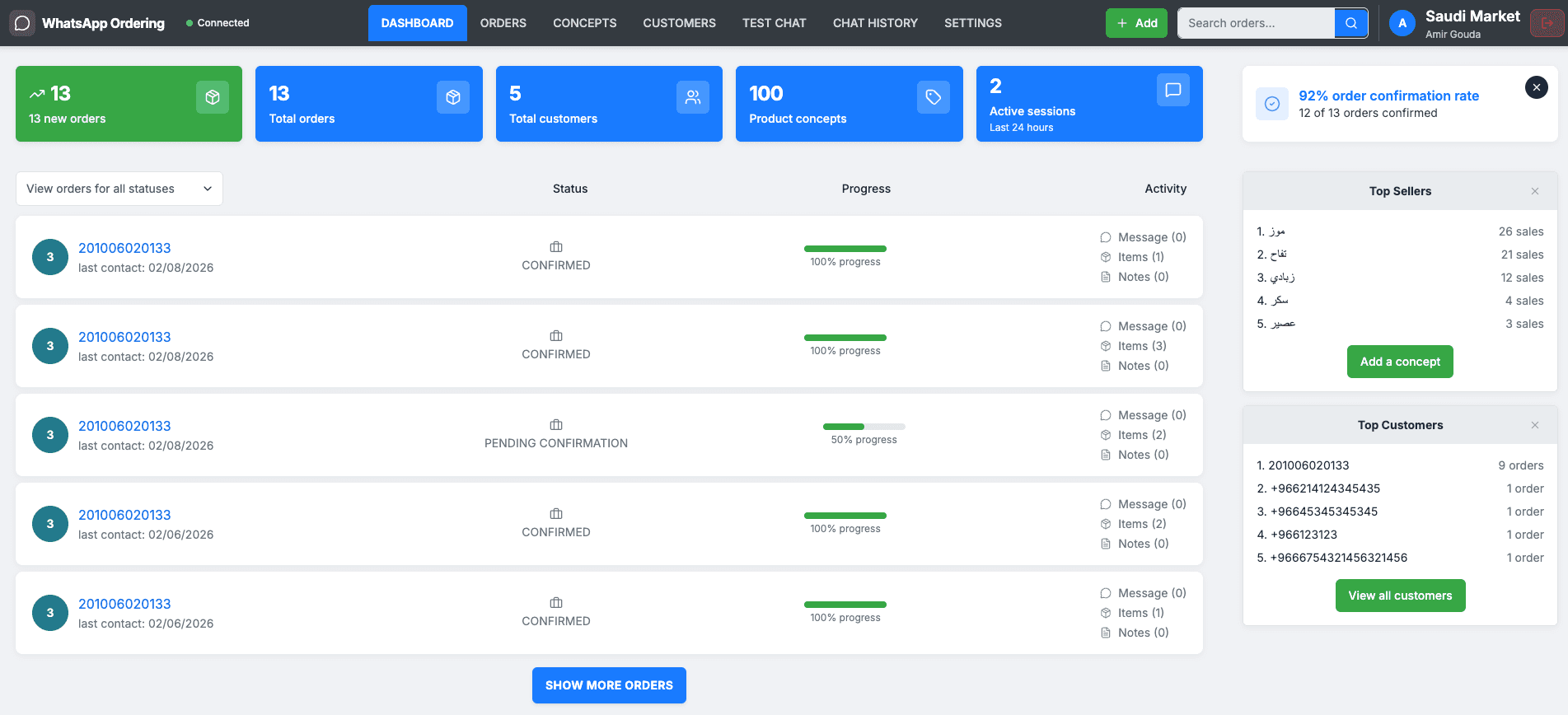Click the status icon above PENDING CONFIRMATION
Screen dimensions: 1568x715
pos(556,425)
